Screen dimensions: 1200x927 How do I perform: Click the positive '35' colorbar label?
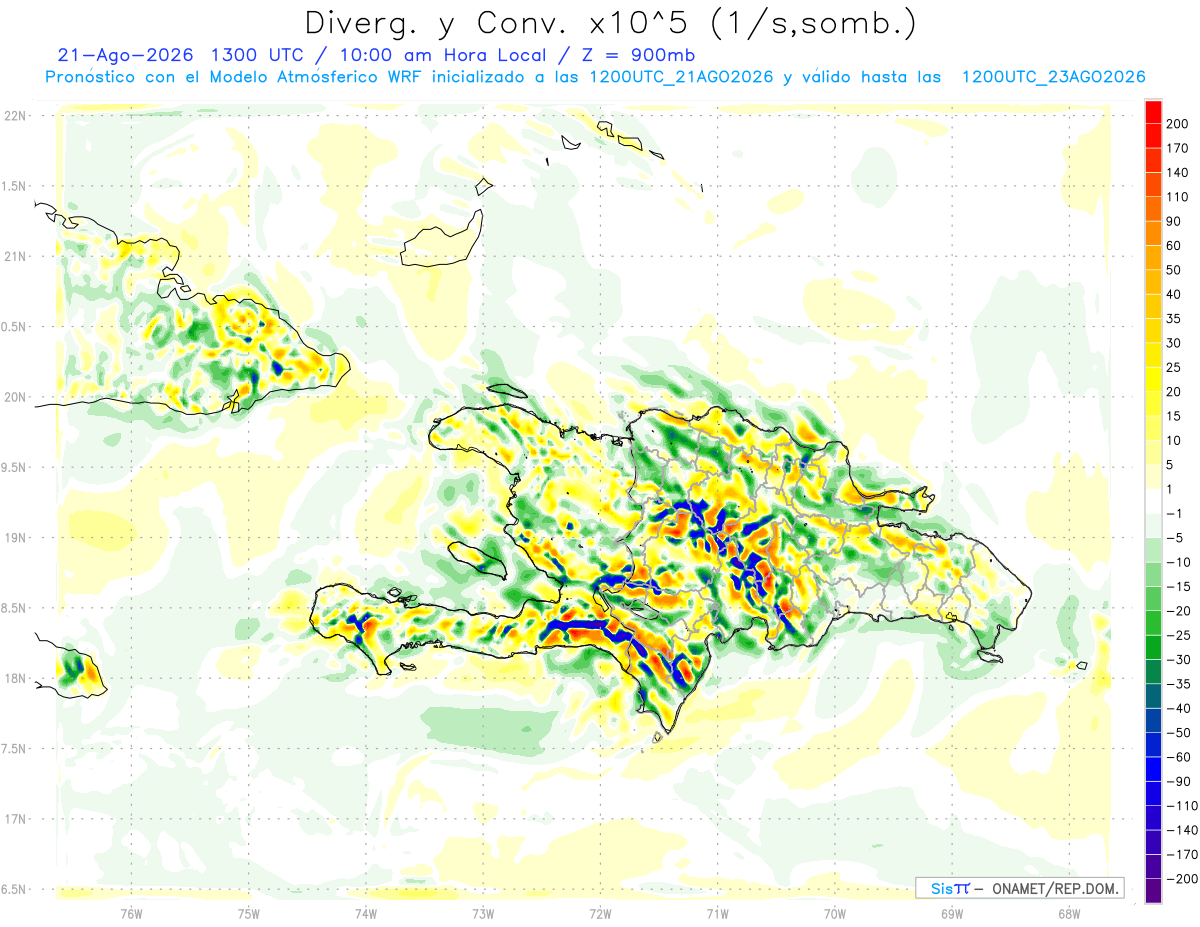tap(1174, 318)
